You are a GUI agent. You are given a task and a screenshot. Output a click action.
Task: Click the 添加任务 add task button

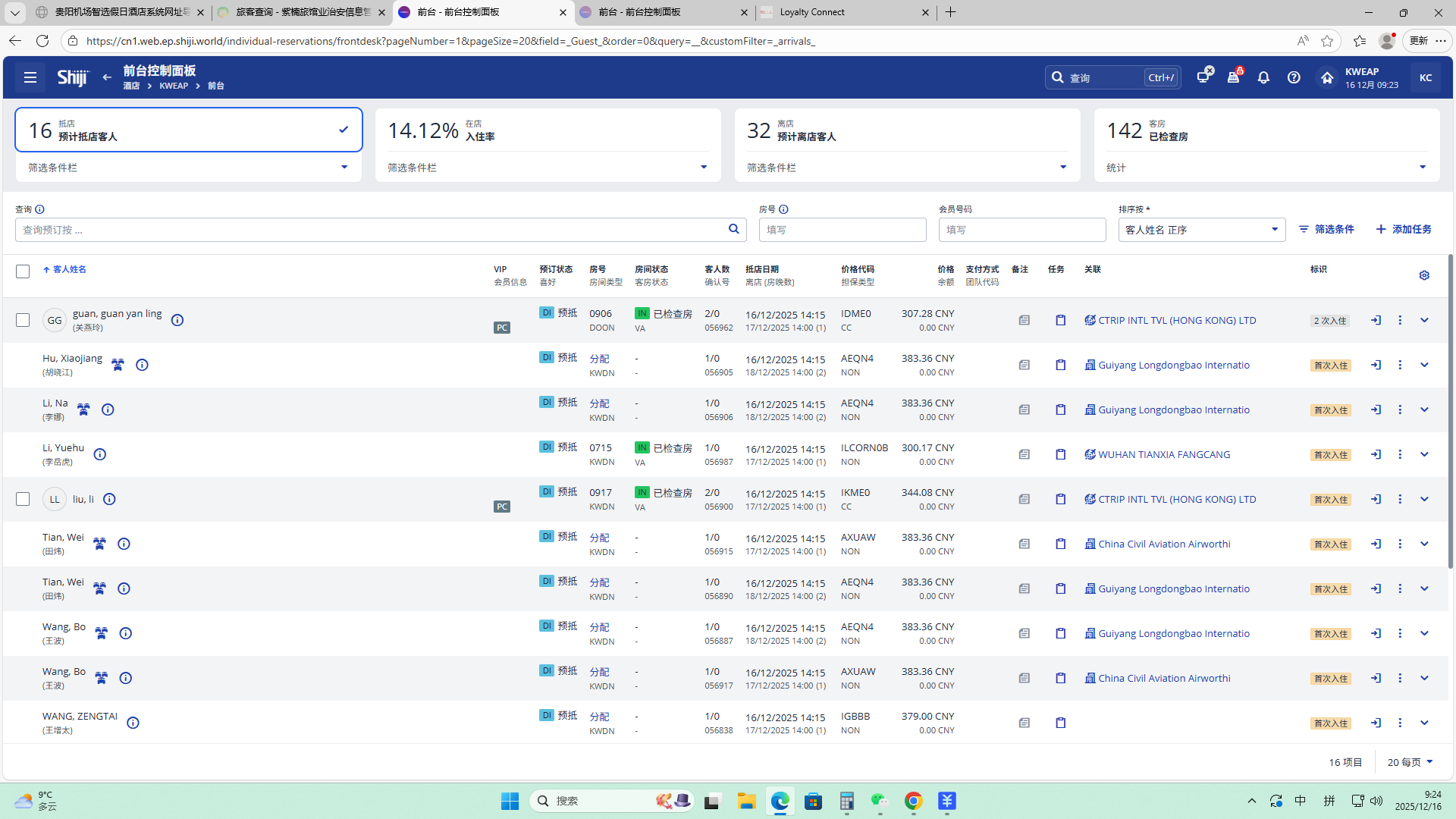[x=1404, y=229]
